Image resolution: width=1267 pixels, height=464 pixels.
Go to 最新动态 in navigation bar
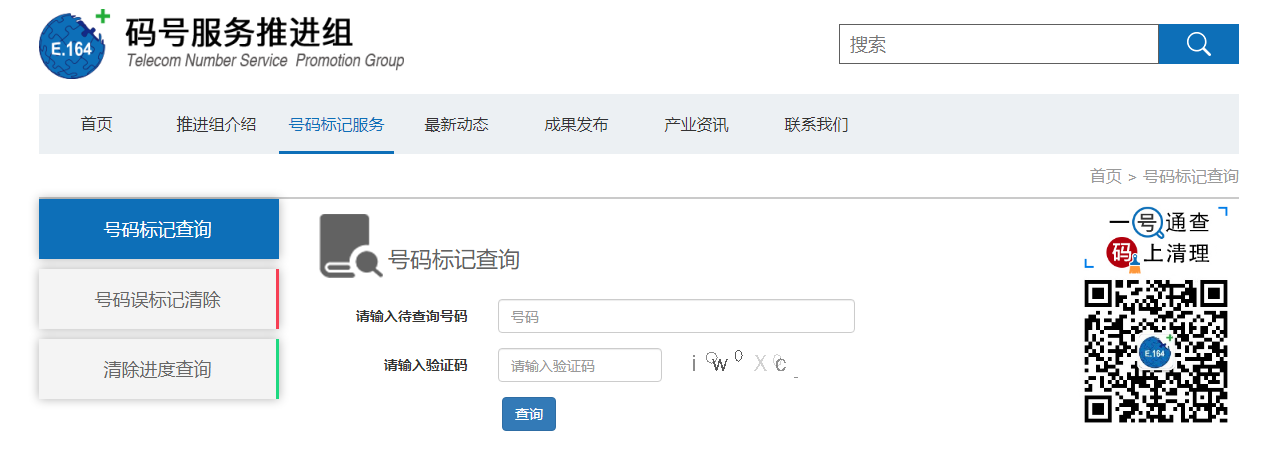point(456,125)
